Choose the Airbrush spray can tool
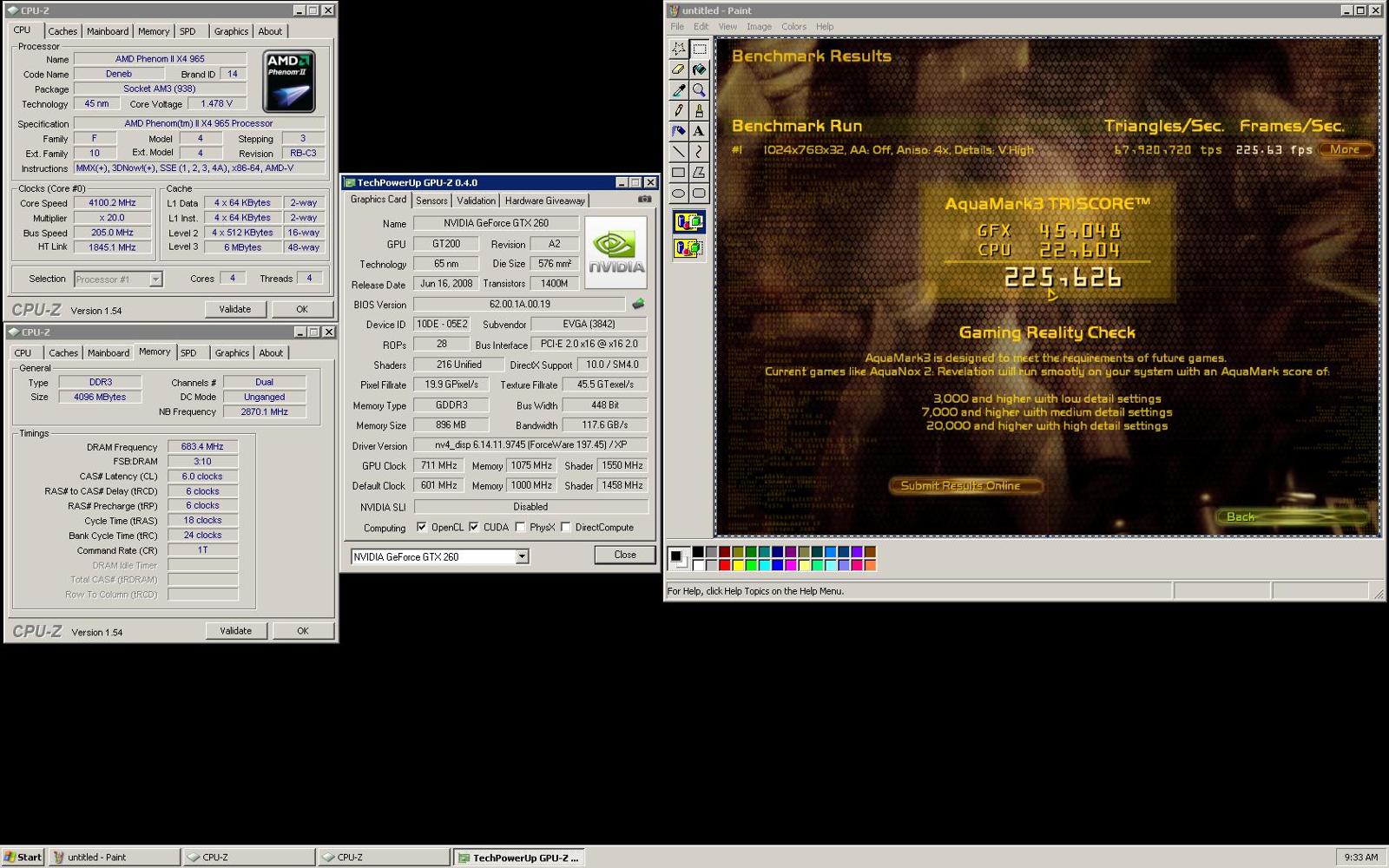Screen dimensions: 1389x868 (x=679, y=131)
